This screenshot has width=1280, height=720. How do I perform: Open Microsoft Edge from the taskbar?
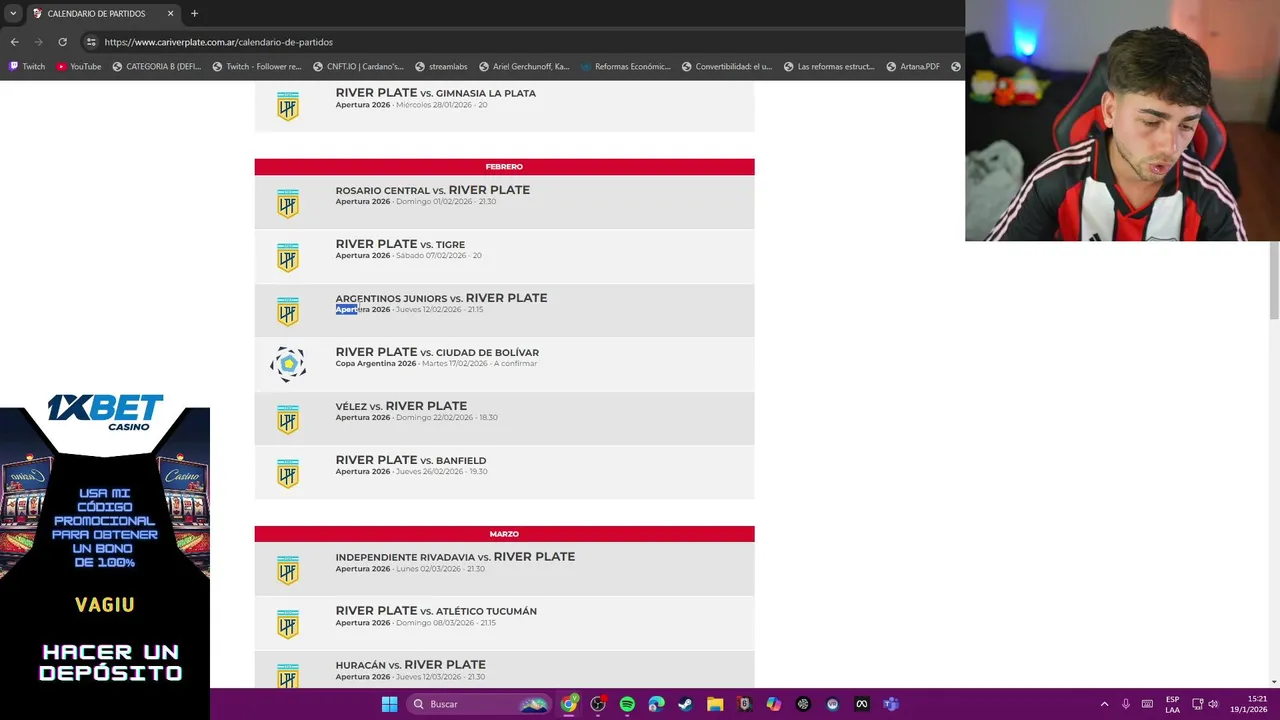pyautogui.click(x=656, y=704)
